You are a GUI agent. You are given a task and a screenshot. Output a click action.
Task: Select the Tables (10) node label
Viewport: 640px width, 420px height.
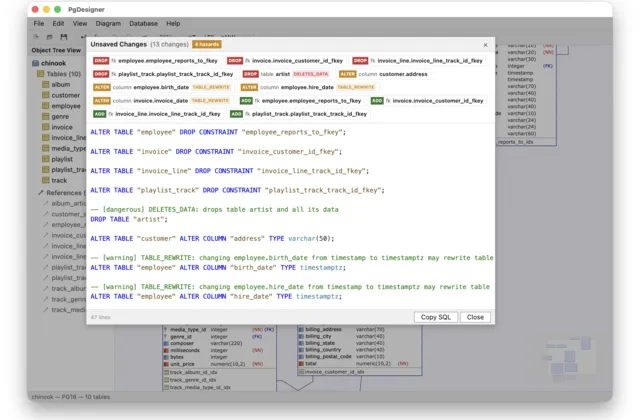pyautogui.click(x=64, y=74)
